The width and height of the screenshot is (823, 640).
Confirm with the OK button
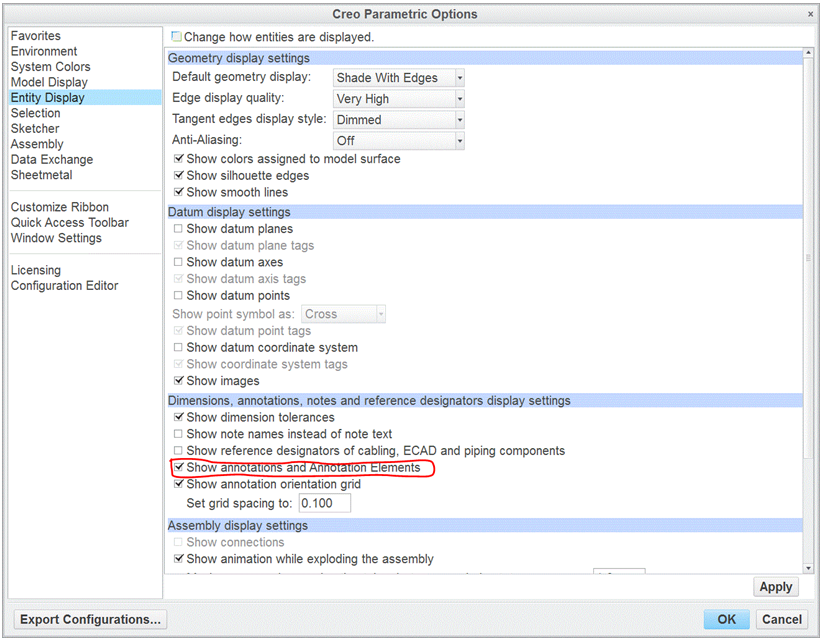726,620
